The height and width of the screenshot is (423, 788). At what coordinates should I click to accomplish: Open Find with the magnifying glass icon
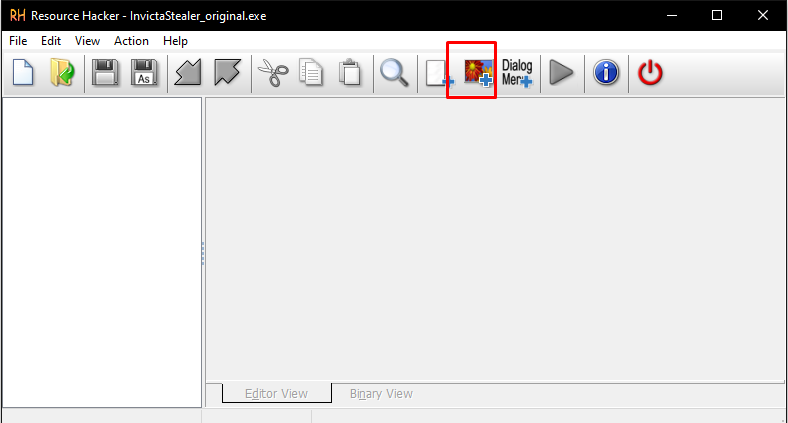click(394, 73)
